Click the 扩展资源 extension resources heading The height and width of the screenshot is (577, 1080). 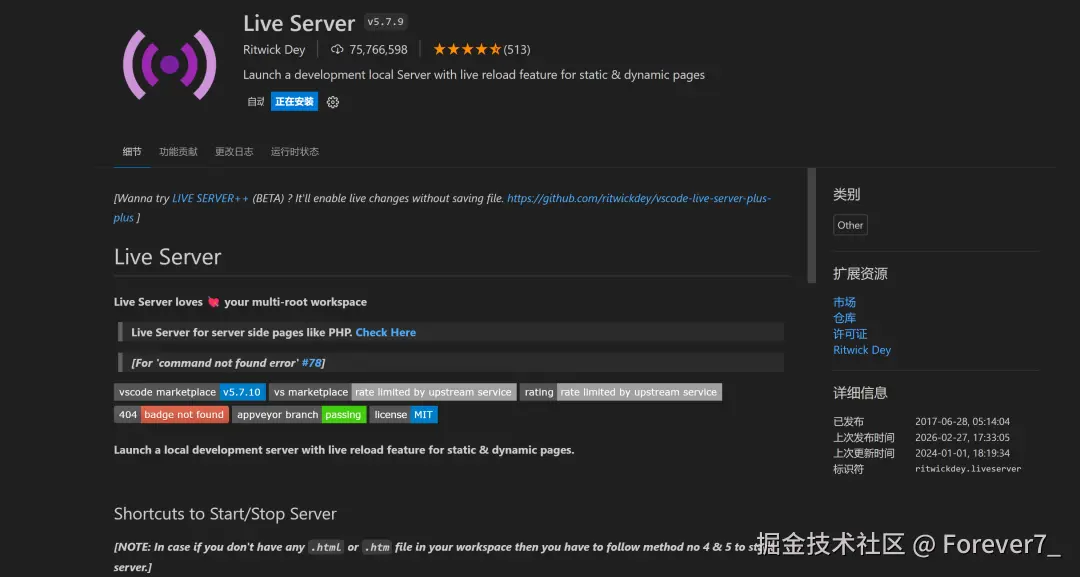(860, 274)
